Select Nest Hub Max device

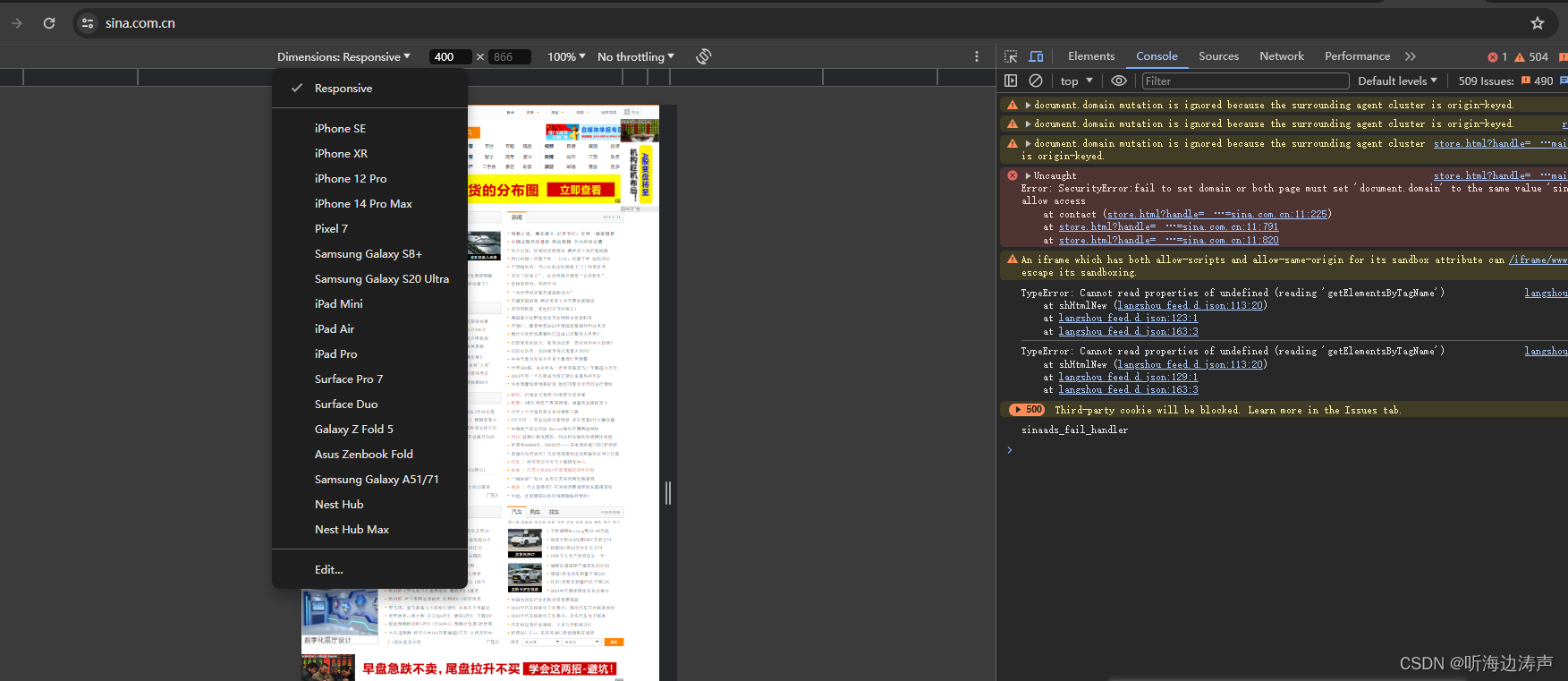[x=369, y=530]
